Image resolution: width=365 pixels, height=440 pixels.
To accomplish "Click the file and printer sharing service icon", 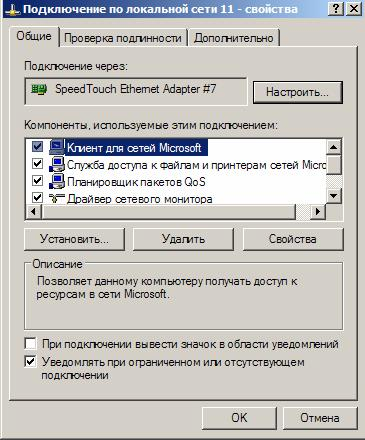I will click(x=57, y=164).
